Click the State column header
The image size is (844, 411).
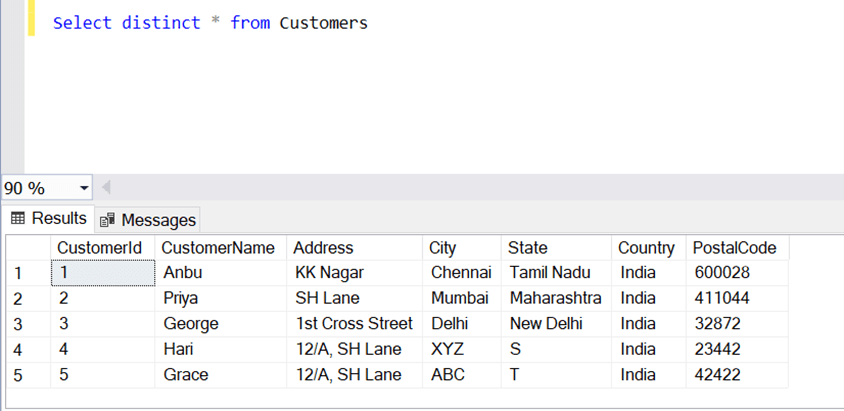pos(527,248)
